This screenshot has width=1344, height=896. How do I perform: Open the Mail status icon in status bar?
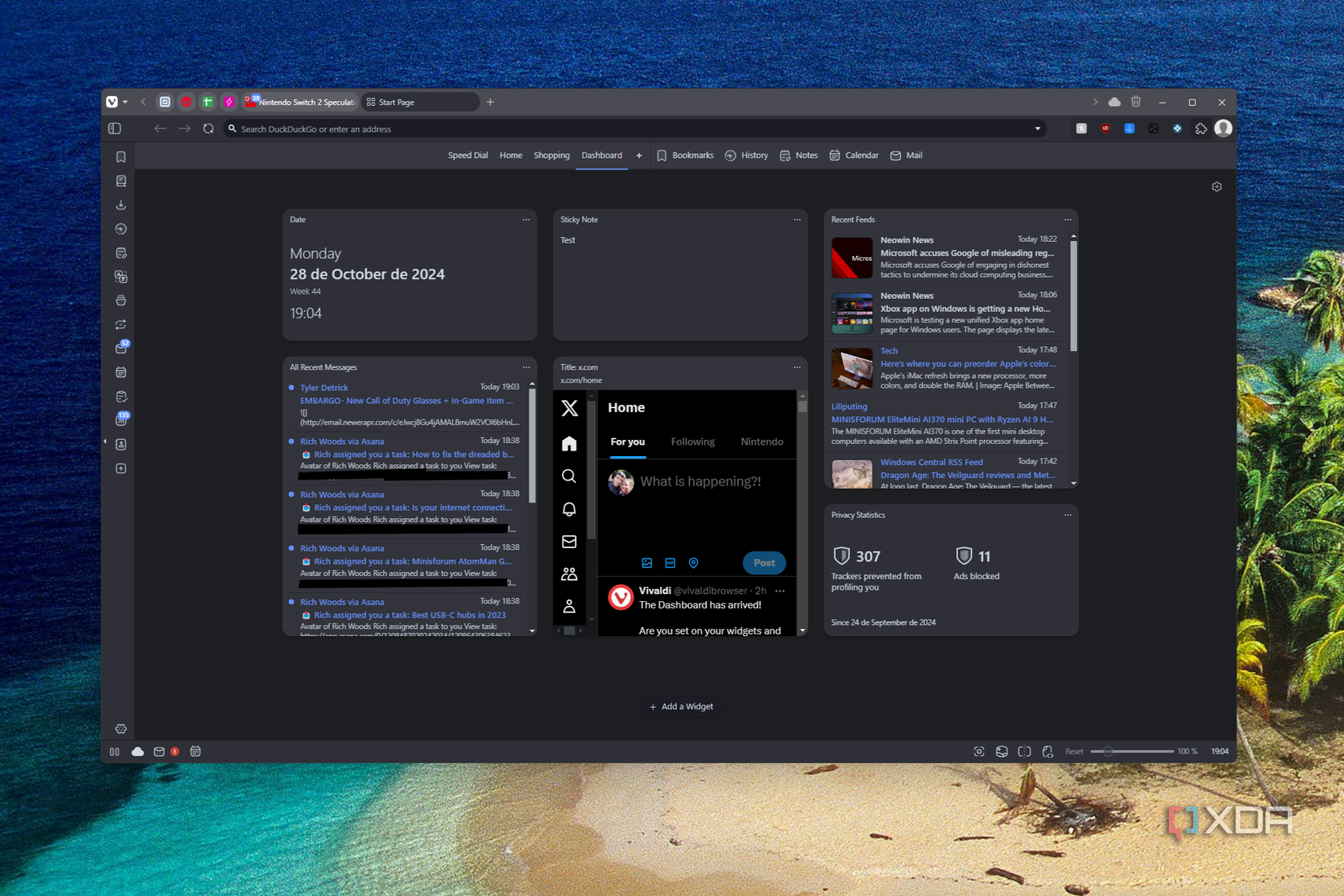(x=160, y=751)
